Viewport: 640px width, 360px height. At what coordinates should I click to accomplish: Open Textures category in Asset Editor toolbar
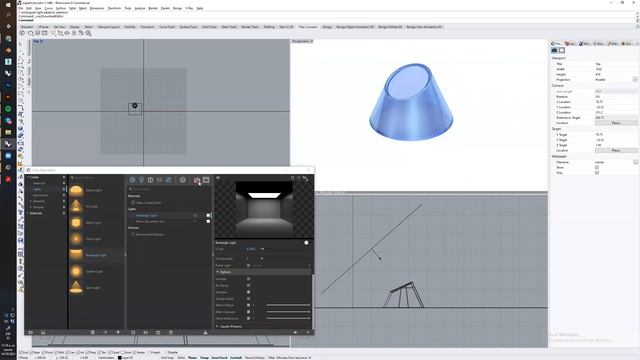tap(168, 180)
